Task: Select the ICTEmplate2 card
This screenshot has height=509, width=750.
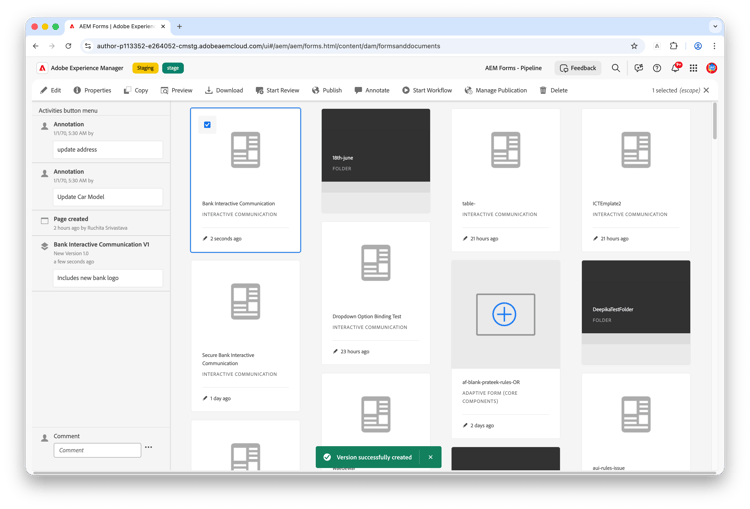Action: pos(636,180)
